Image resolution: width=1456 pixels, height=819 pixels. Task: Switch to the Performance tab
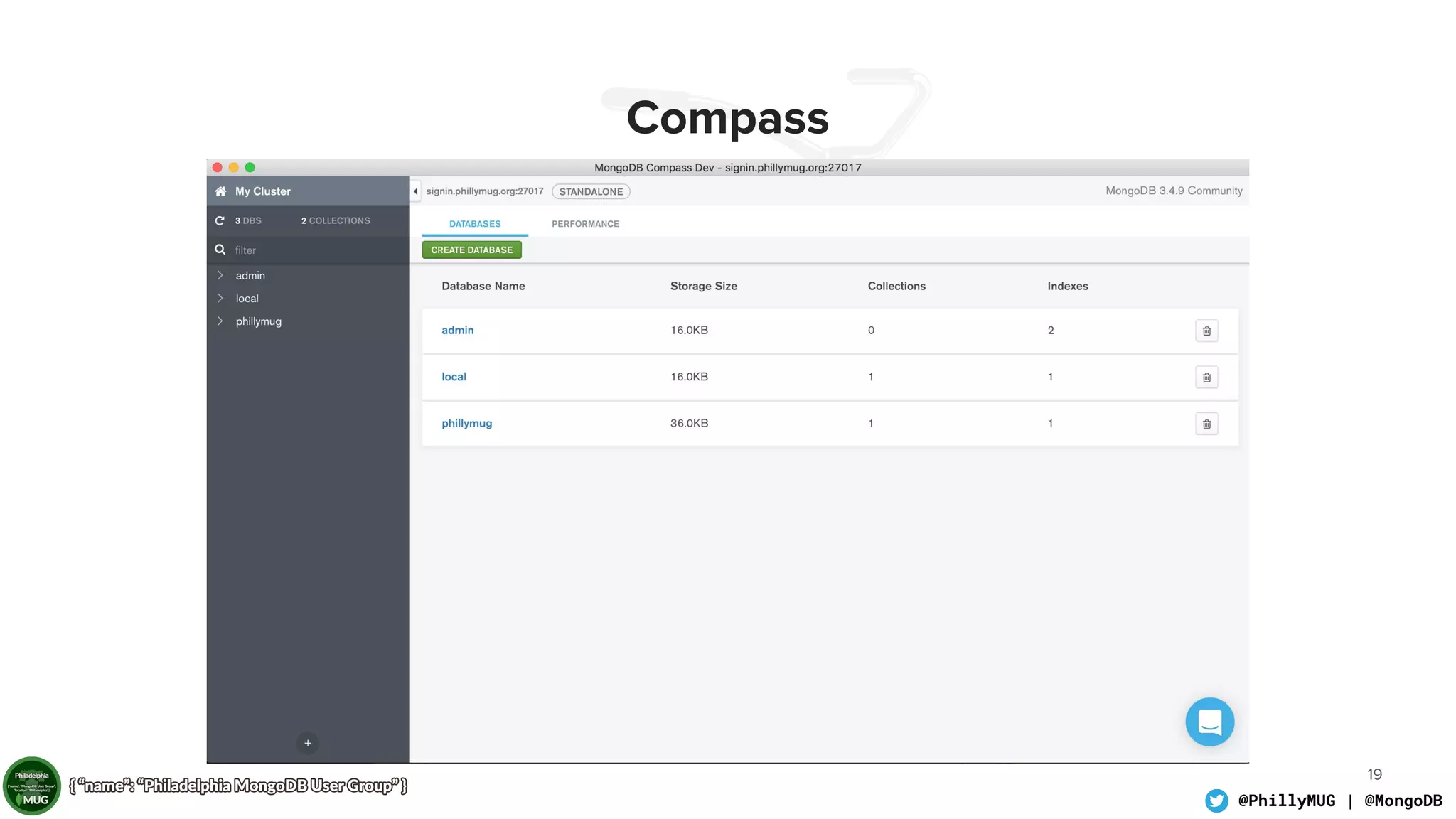(585, 224)
